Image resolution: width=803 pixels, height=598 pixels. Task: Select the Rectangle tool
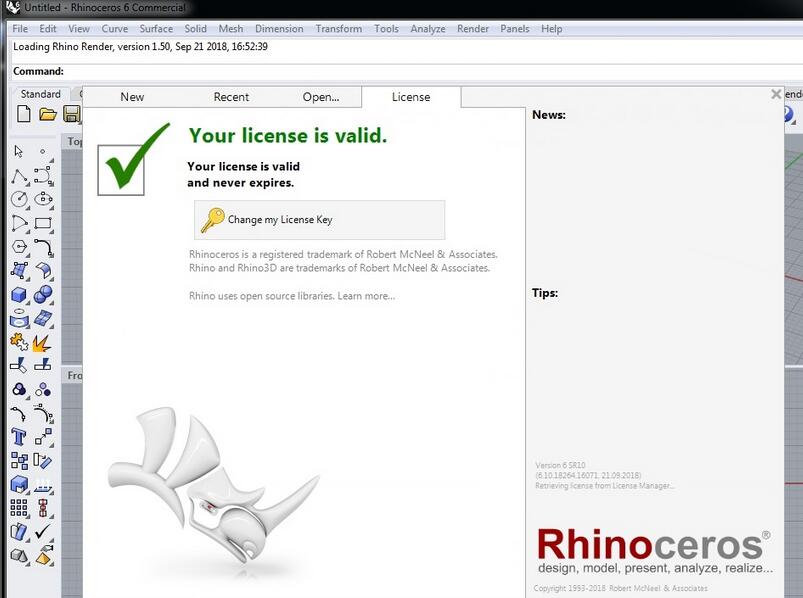[x=44, y=223]
